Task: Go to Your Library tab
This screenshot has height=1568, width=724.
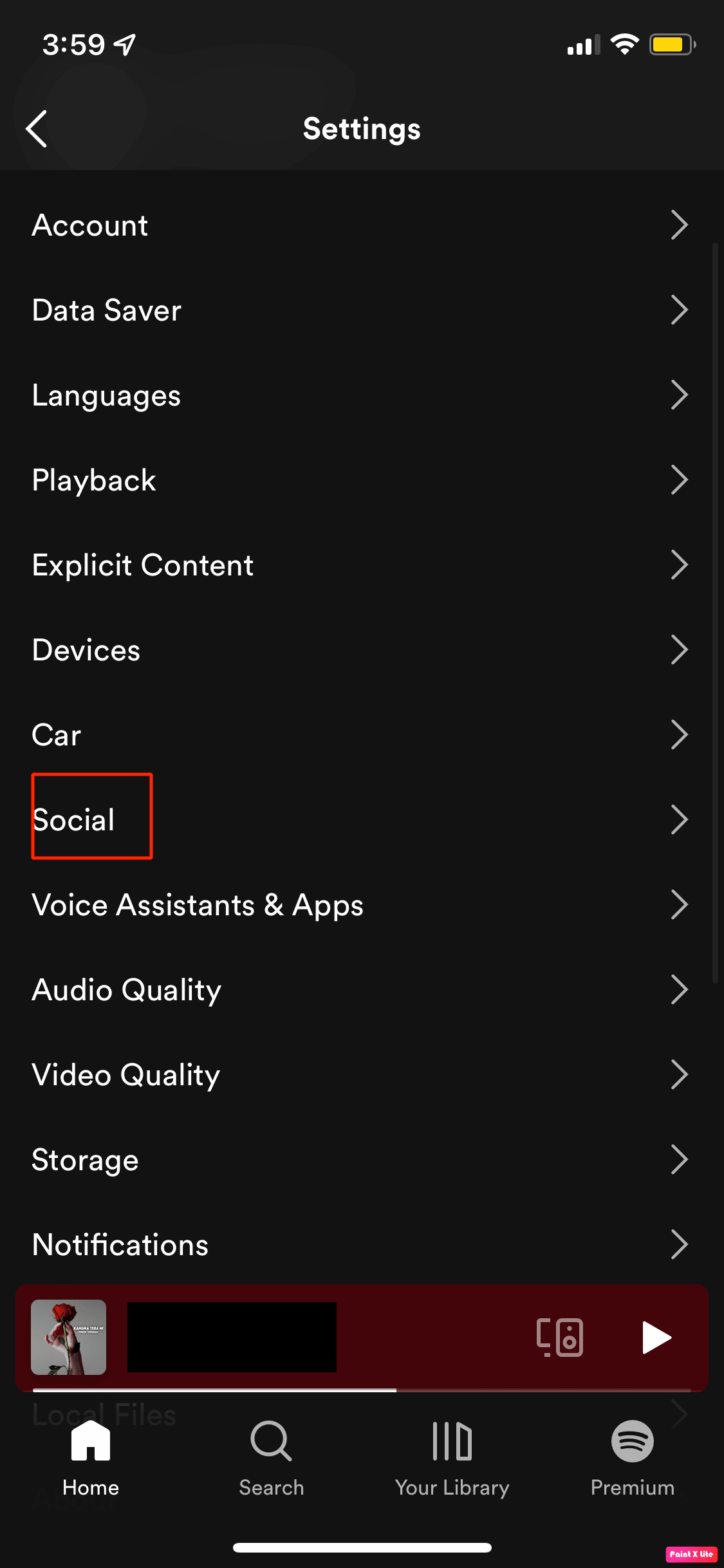Action: click(x=452, y=1459)
